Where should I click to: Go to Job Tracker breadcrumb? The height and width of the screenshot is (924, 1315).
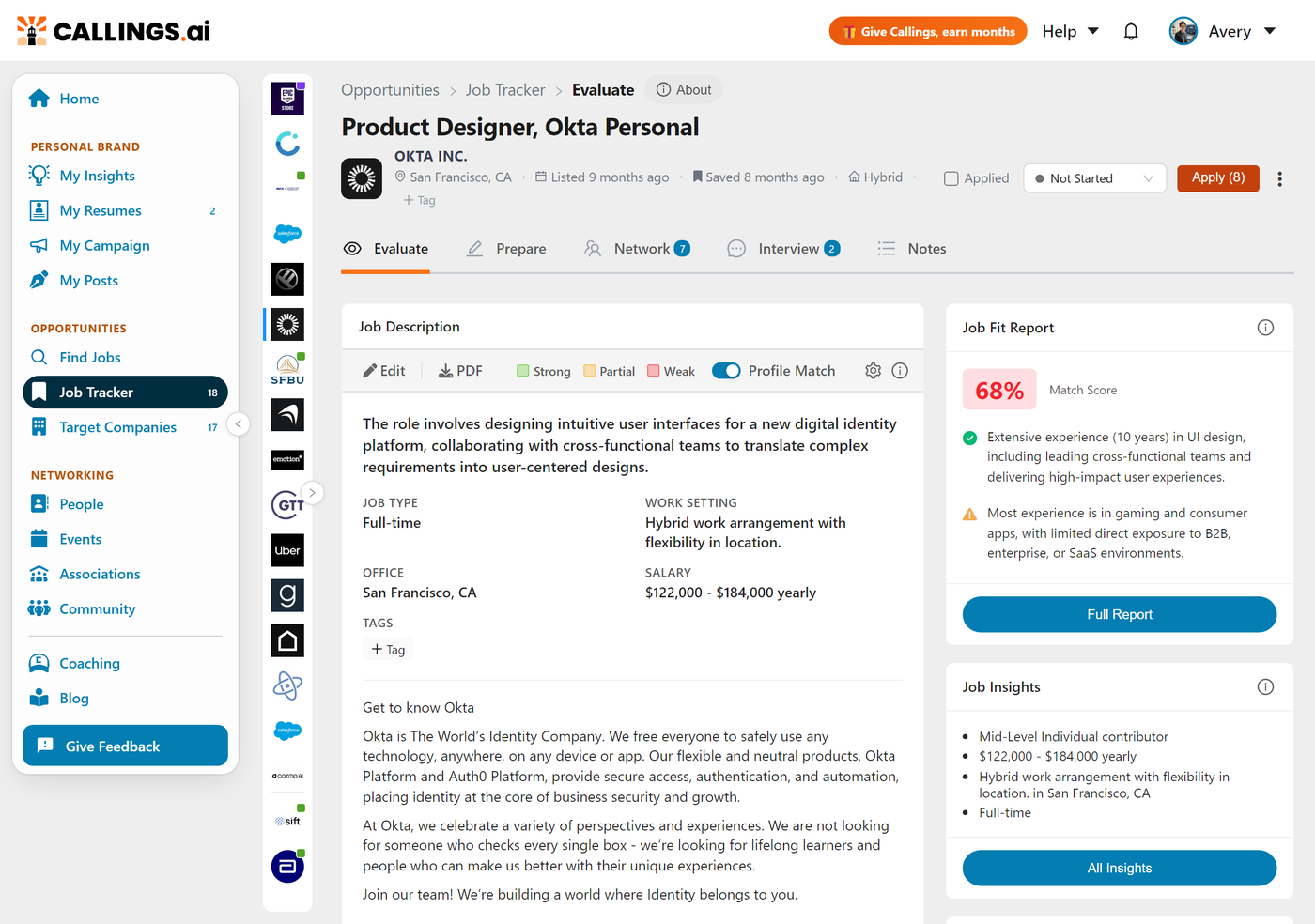coord(505,90)
